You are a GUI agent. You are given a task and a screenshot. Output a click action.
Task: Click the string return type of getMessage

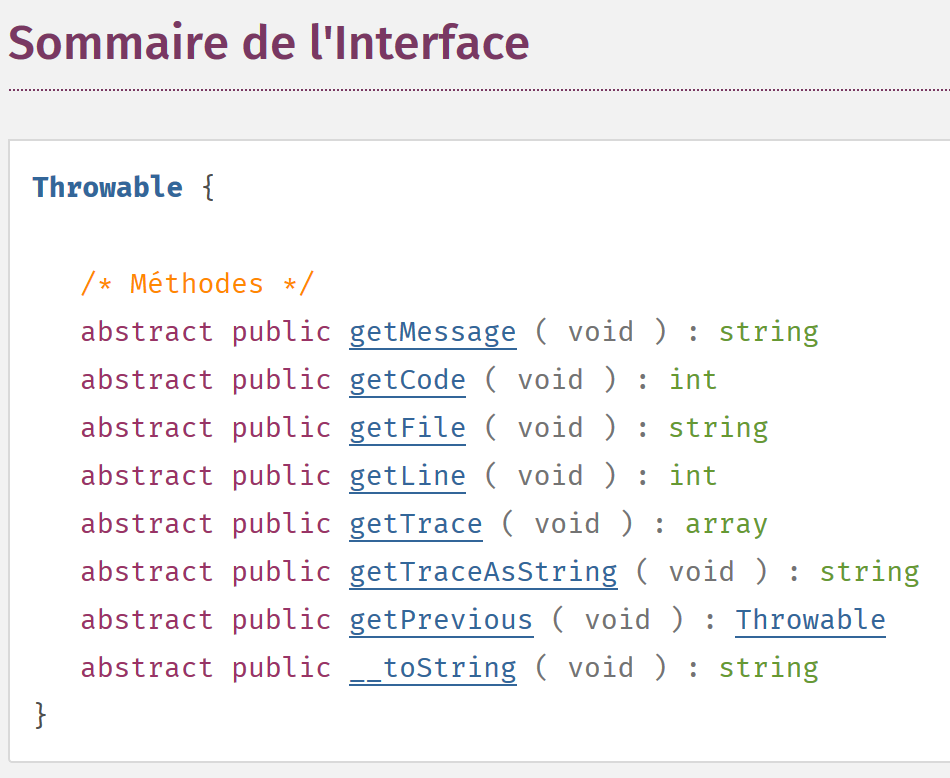point(768,332)
